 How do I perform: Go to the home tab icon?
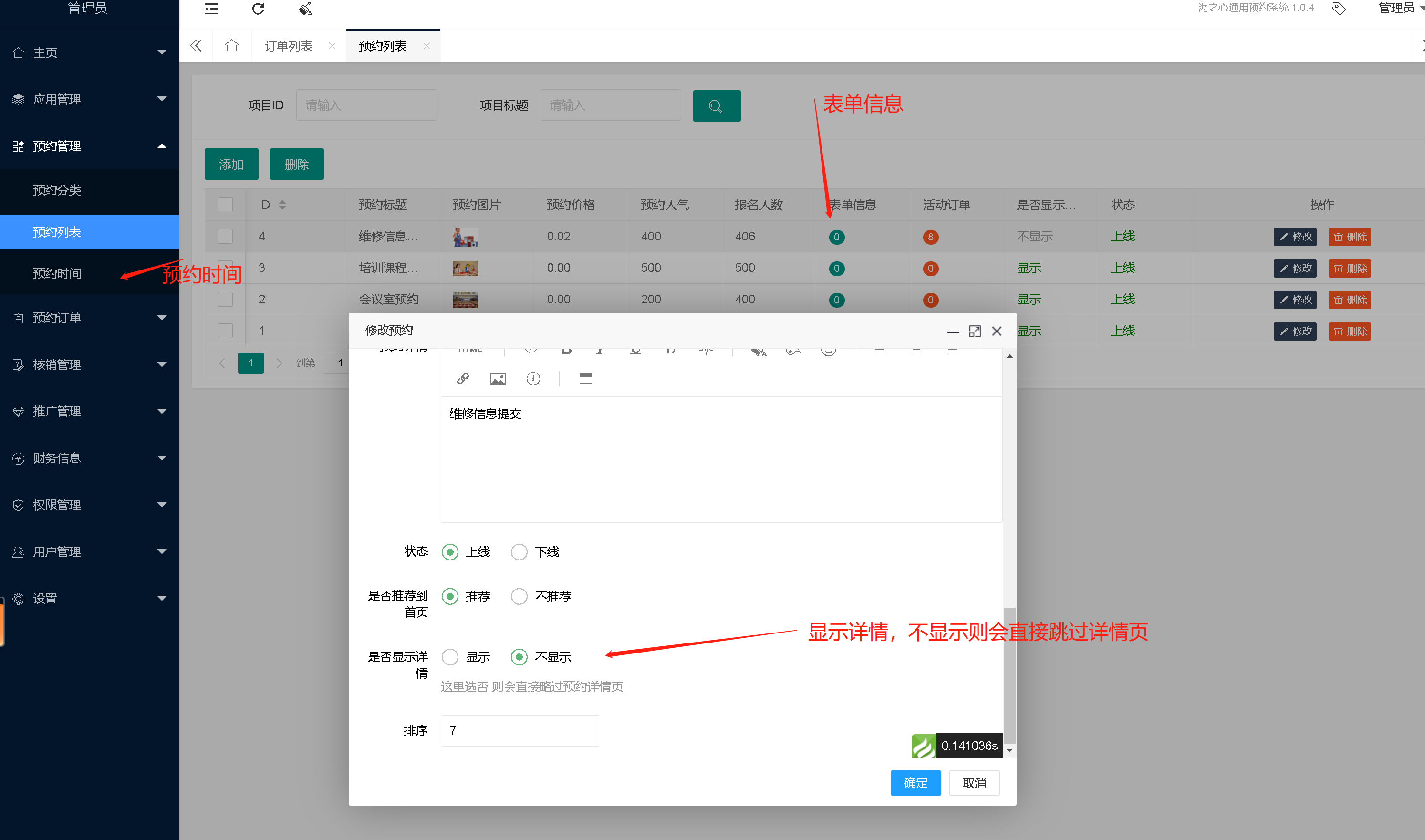[x=231, y=45]
